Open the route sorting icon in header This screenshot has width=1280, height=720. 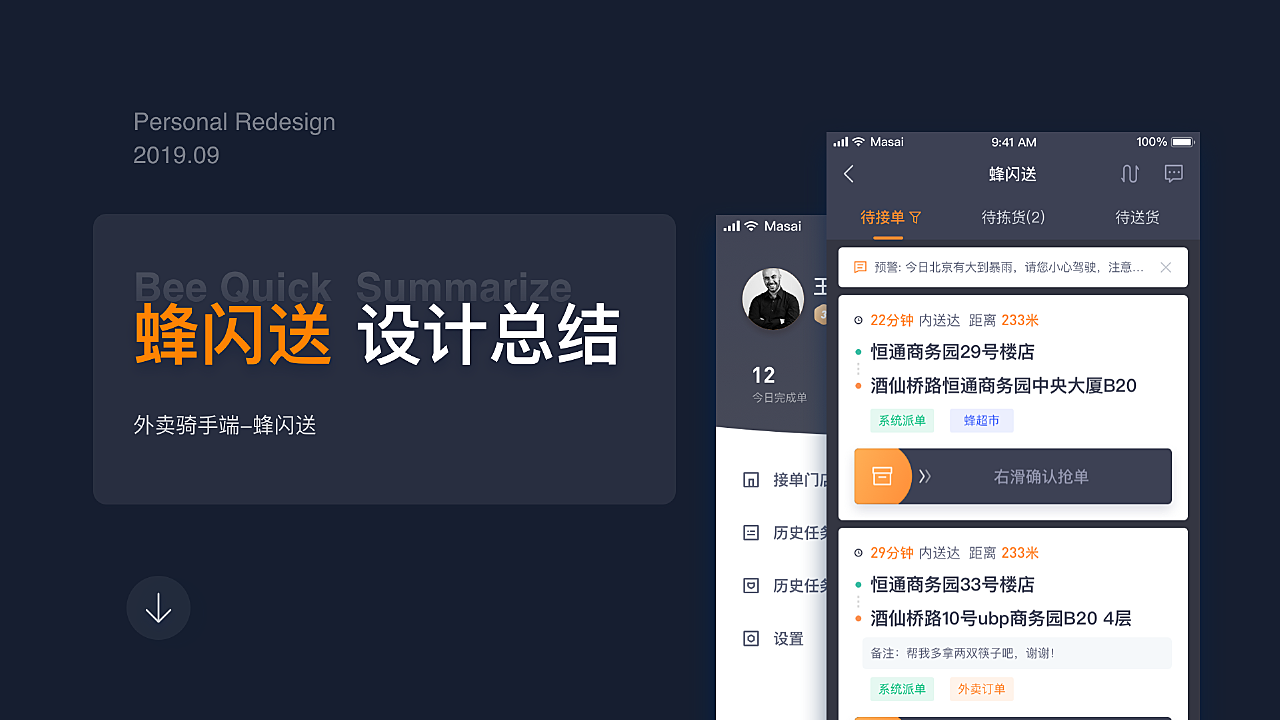pyautogui.click(x=1130, y=174)
